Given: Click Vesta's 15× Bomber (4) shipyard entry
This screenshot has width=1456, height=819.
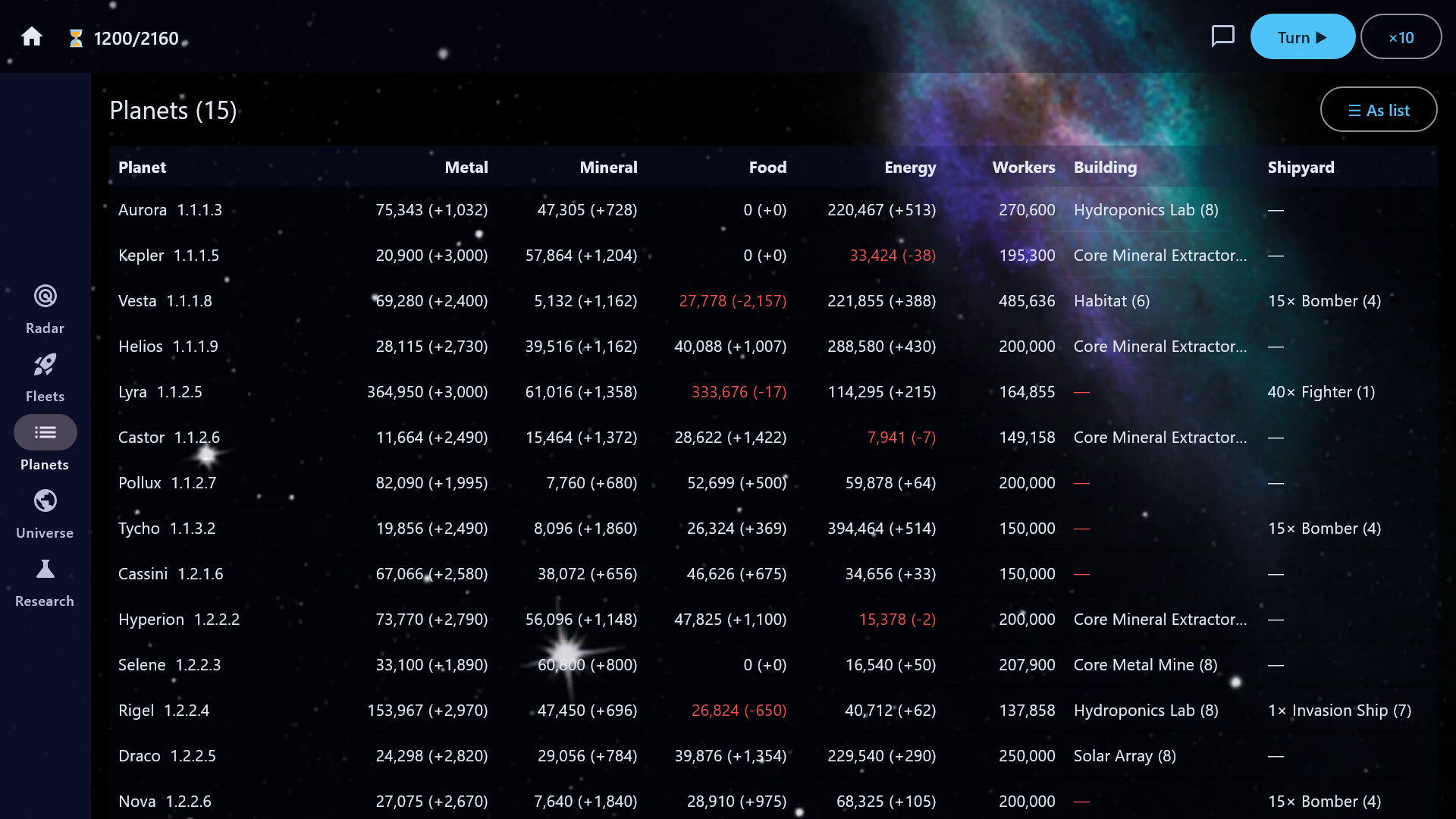Looking at the screenshot, I should 1324,300.
